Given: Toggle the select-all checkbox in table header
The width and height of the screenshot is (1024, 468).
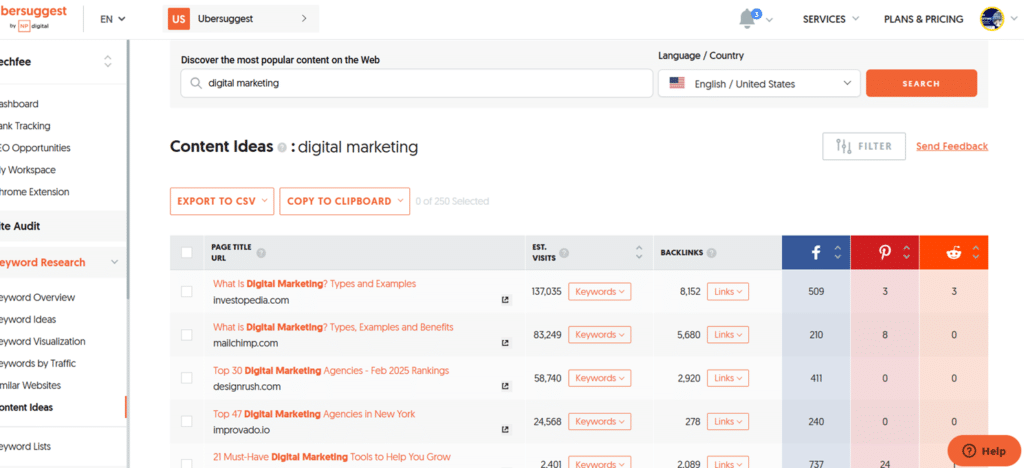Looking at the screenshot, I should [187, 253].
